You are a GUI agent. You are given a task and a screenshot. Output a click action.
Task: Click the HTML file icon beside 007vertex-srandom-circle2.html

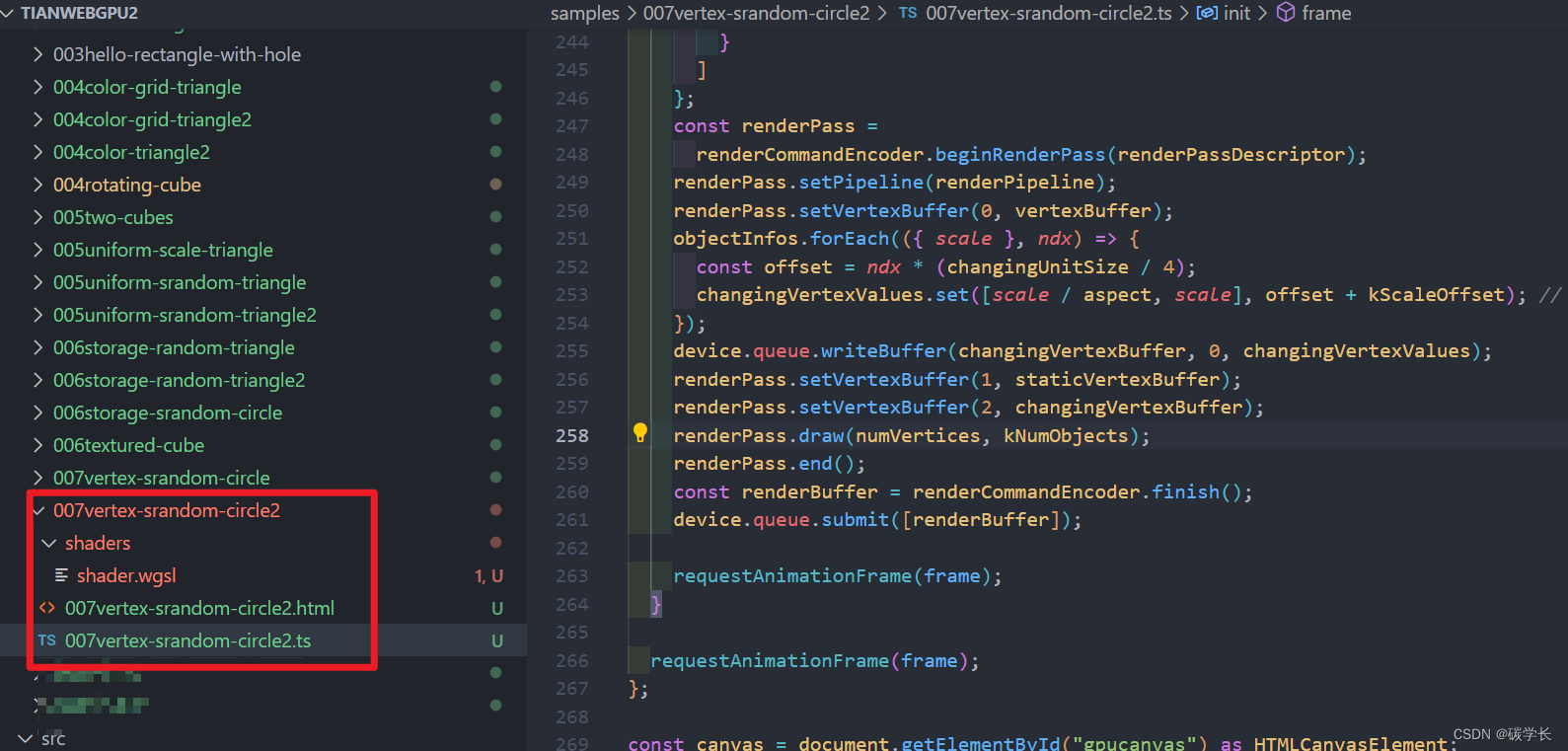[x=47, y=608]
